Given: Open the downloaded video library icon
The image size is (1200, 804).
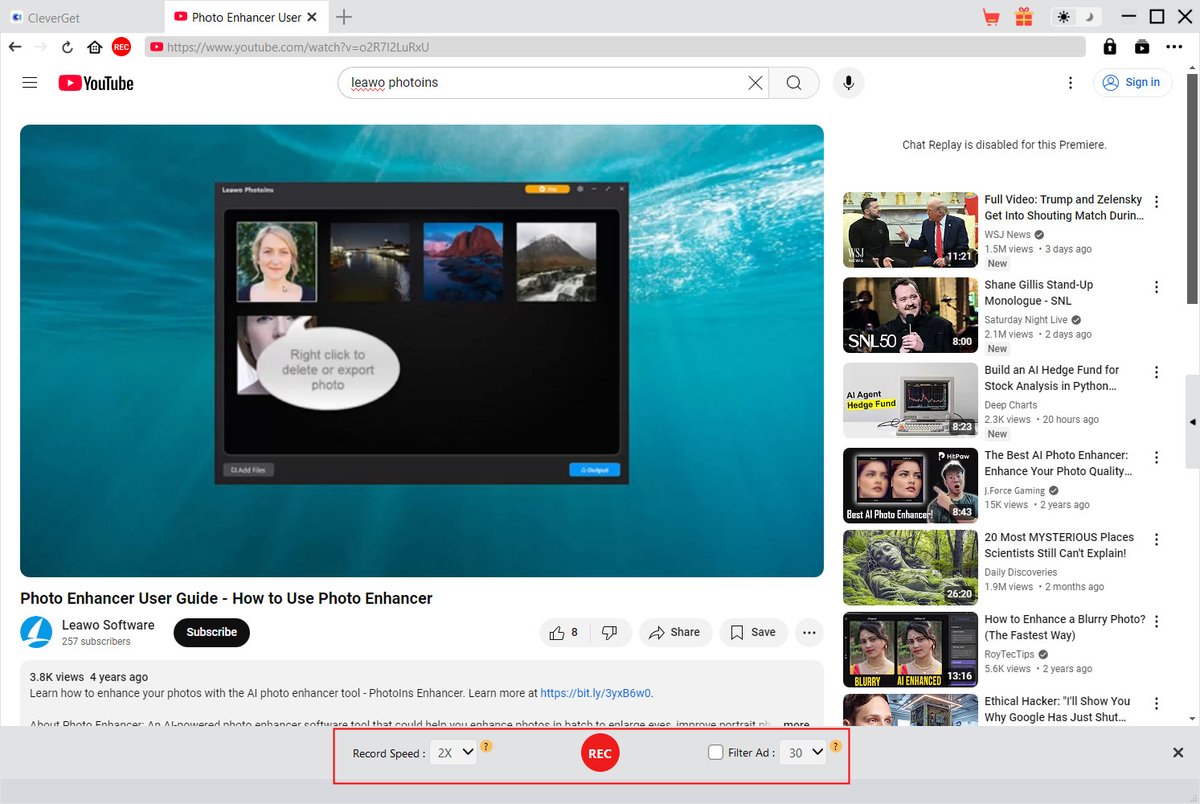Looking at the screenshot, I should tap(1141, 46).
